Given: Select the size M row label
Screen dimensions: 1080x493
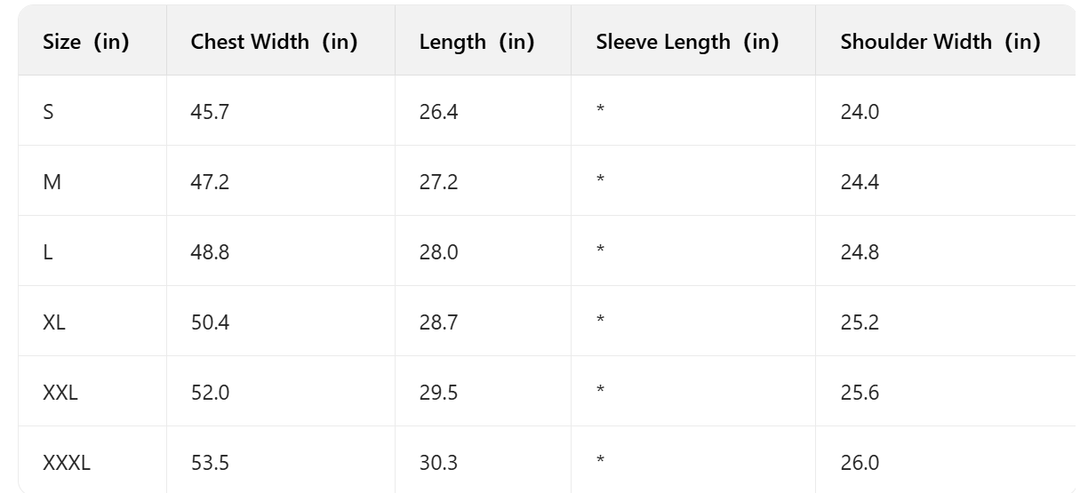Looking at the screenshot, I should pos(51,182).
